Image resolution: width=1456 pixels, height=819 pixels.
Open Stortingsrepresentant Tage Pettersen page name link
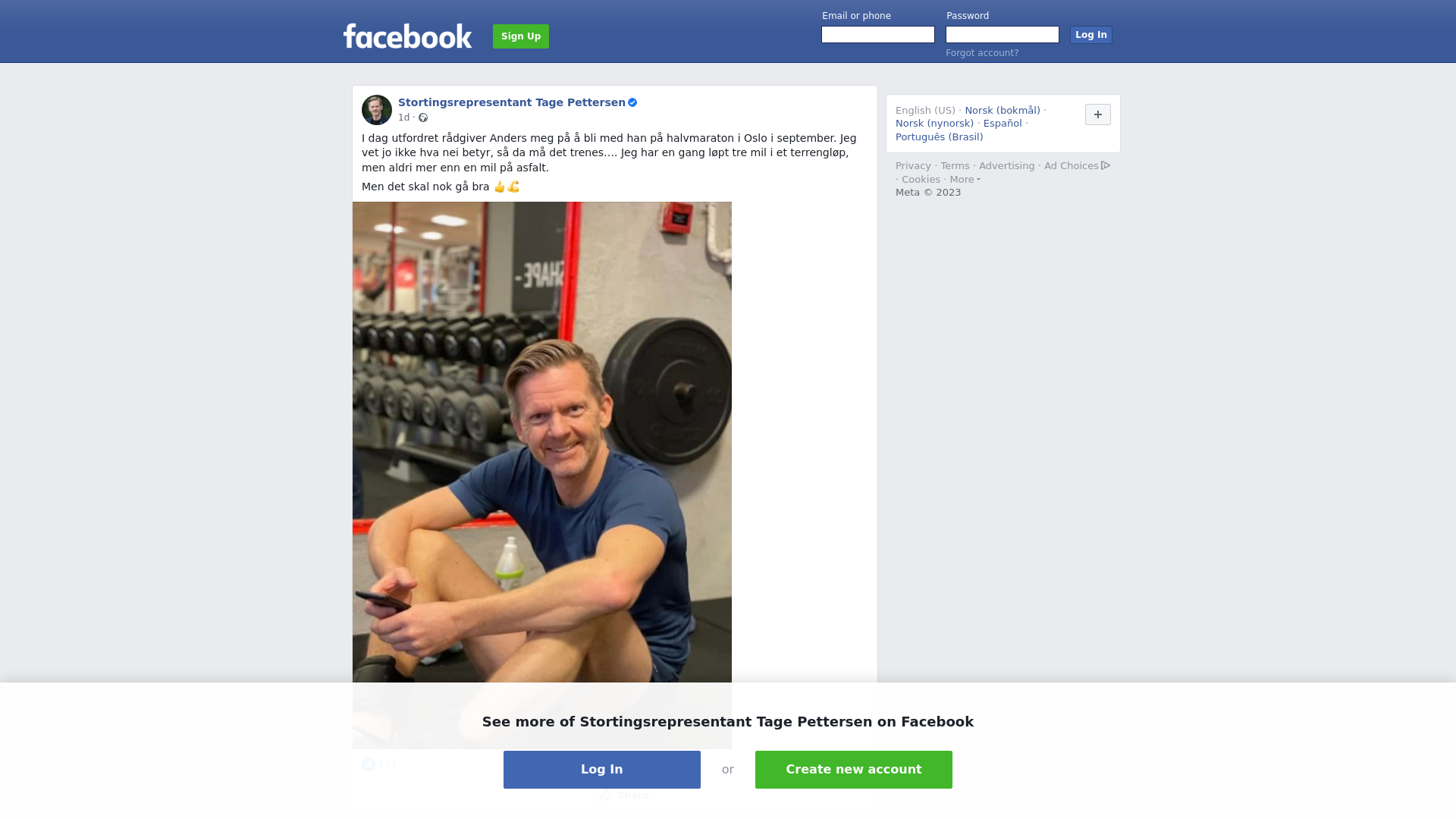(x=512, y=102)
